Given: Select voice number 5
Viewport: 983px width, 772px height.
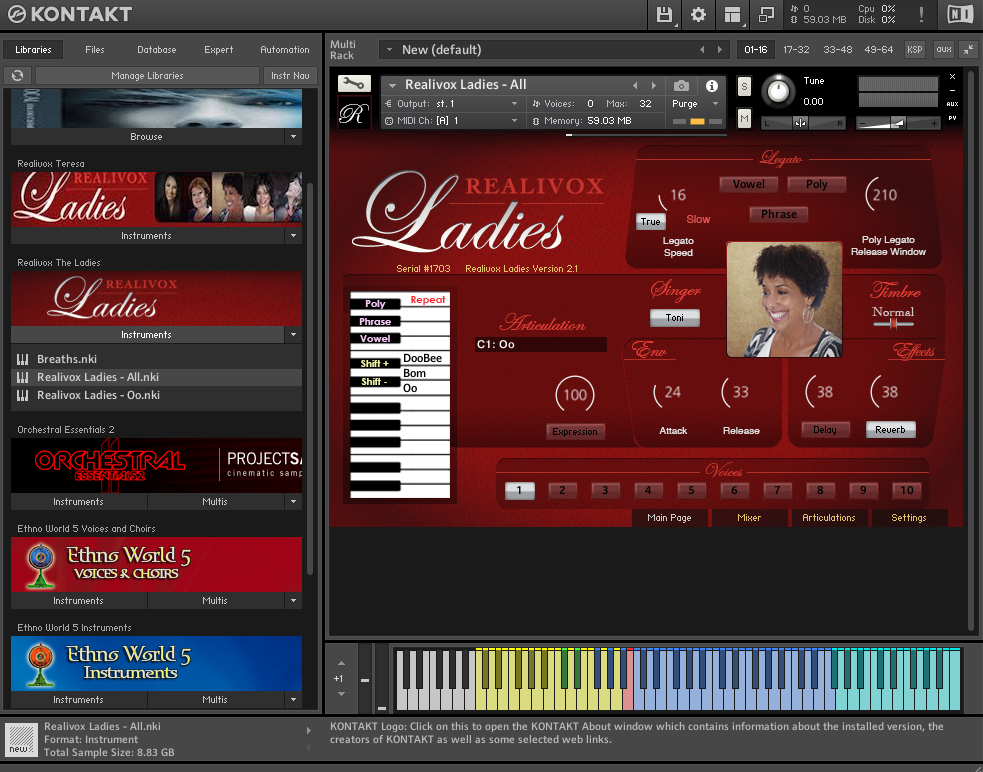Looking at the screenshot, I should tap(691, 490).
